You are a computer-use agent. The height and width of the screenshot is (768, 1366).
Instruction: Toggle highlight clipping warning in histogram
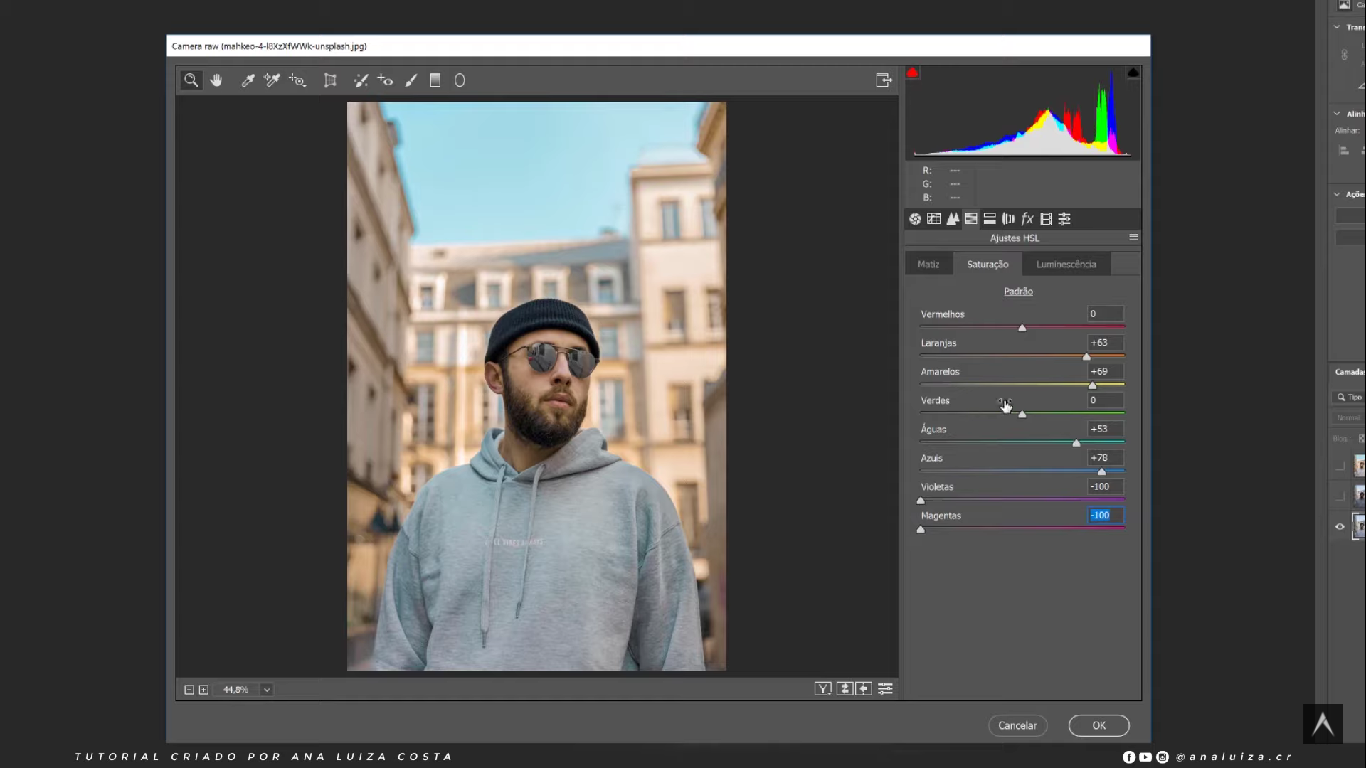(x=1133, y=73)
